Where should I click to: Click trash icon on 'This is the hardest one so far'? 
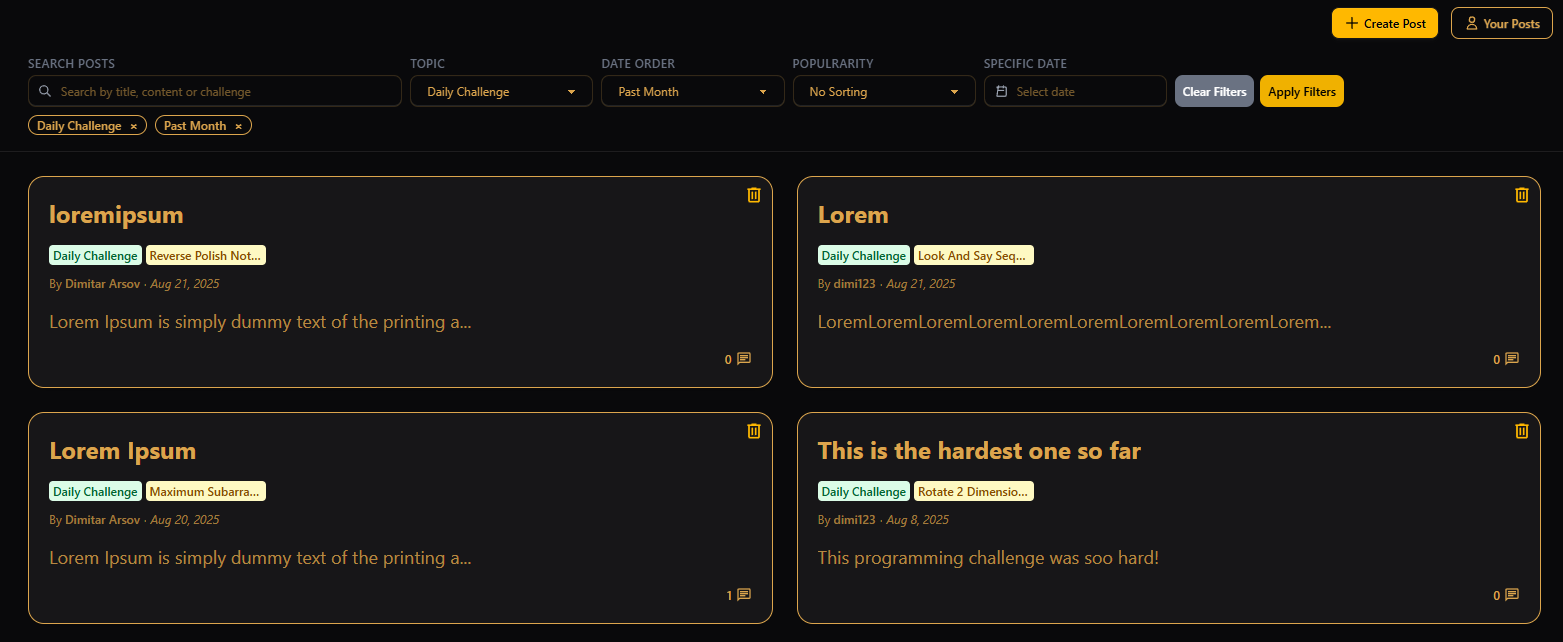click(1522, 431)
